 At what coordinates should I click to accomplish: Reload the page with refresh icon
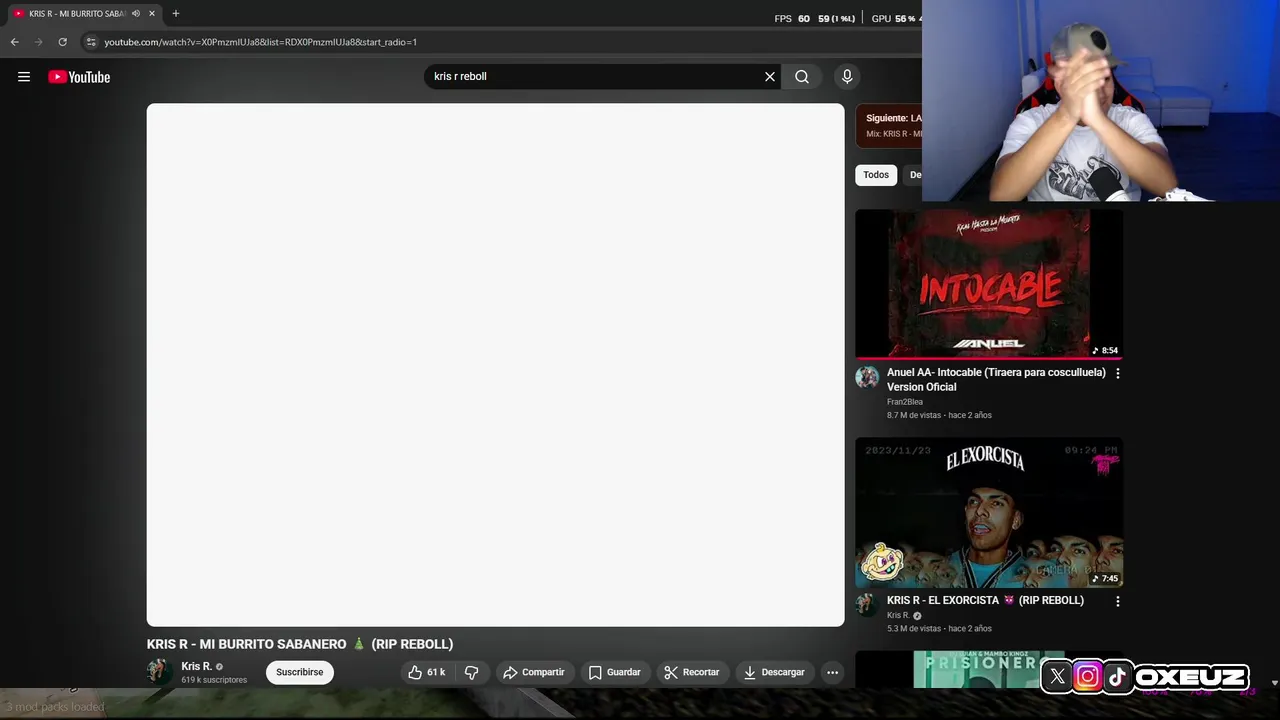coord(62,42)
